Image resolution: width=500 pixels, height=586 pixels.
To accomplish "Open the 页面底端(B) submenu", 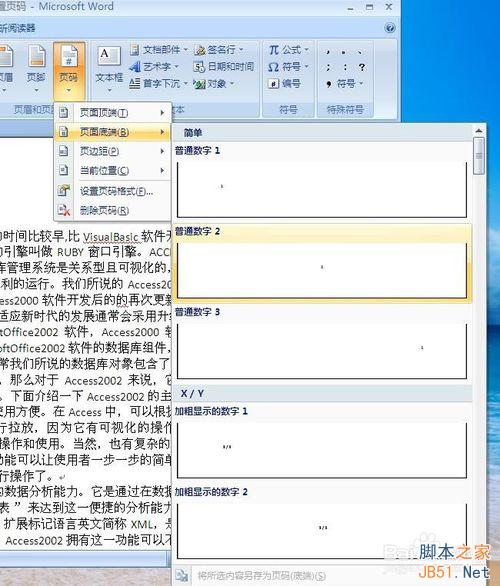I will (x=113, y=132).
